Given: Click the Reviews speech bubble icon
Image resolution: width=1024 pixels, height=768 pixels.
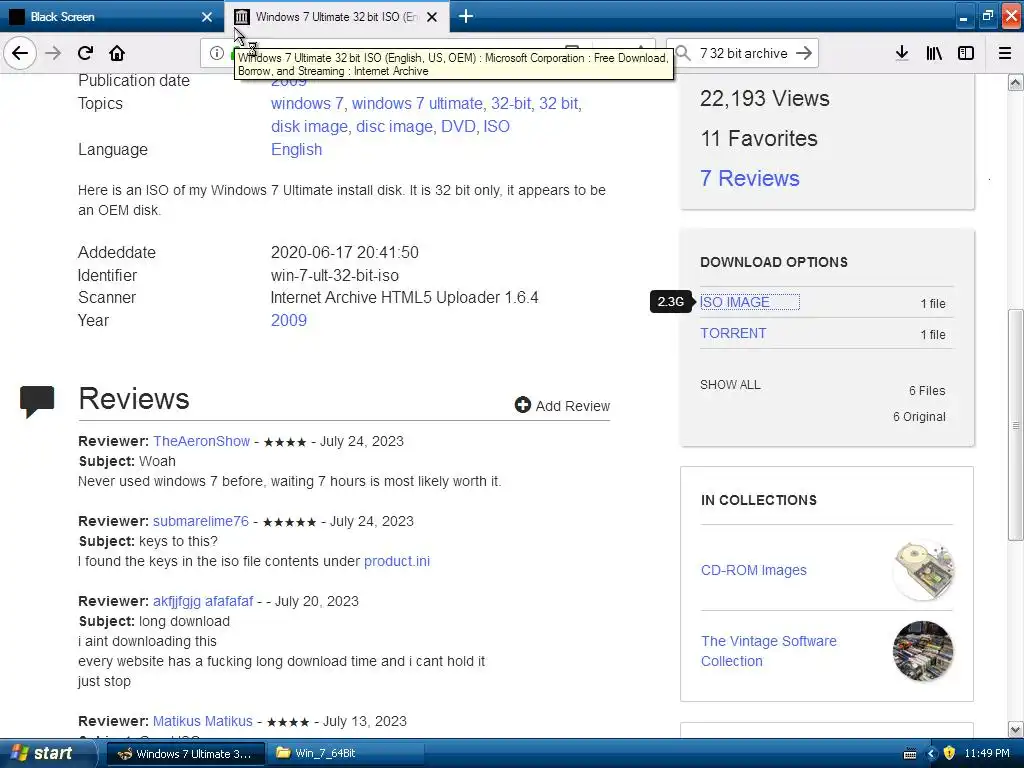Looking at the screenshot, I should click(37, 401).
